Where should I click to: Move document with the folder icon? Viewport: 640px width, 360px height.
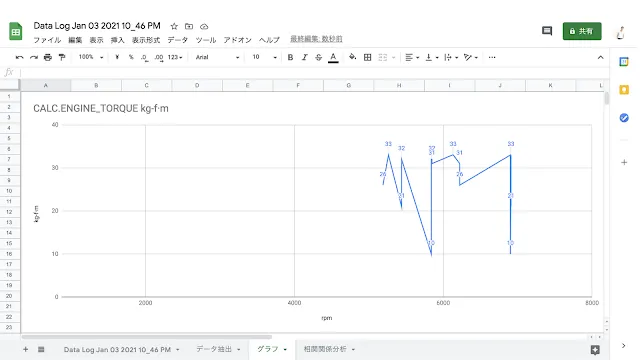coord(189,27)
